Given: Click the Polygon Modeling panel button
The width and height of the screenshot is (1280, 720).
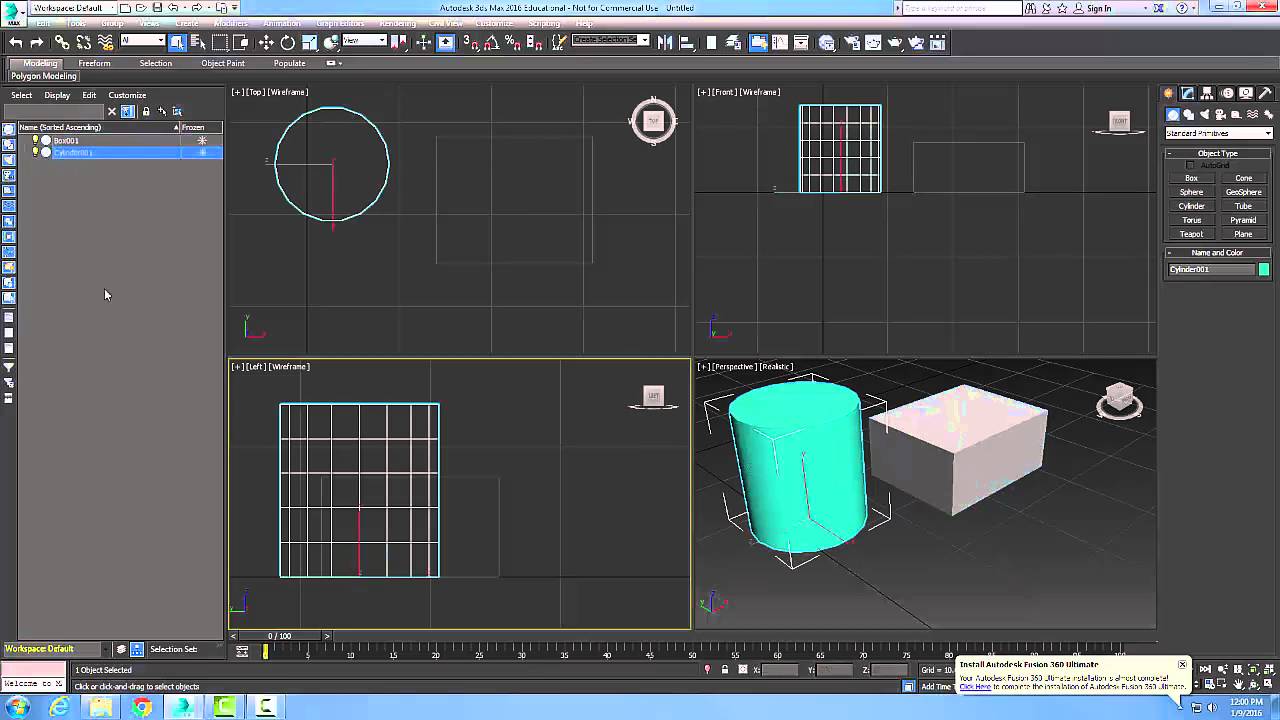Looking at the screenshot, I should click(44, 76).
